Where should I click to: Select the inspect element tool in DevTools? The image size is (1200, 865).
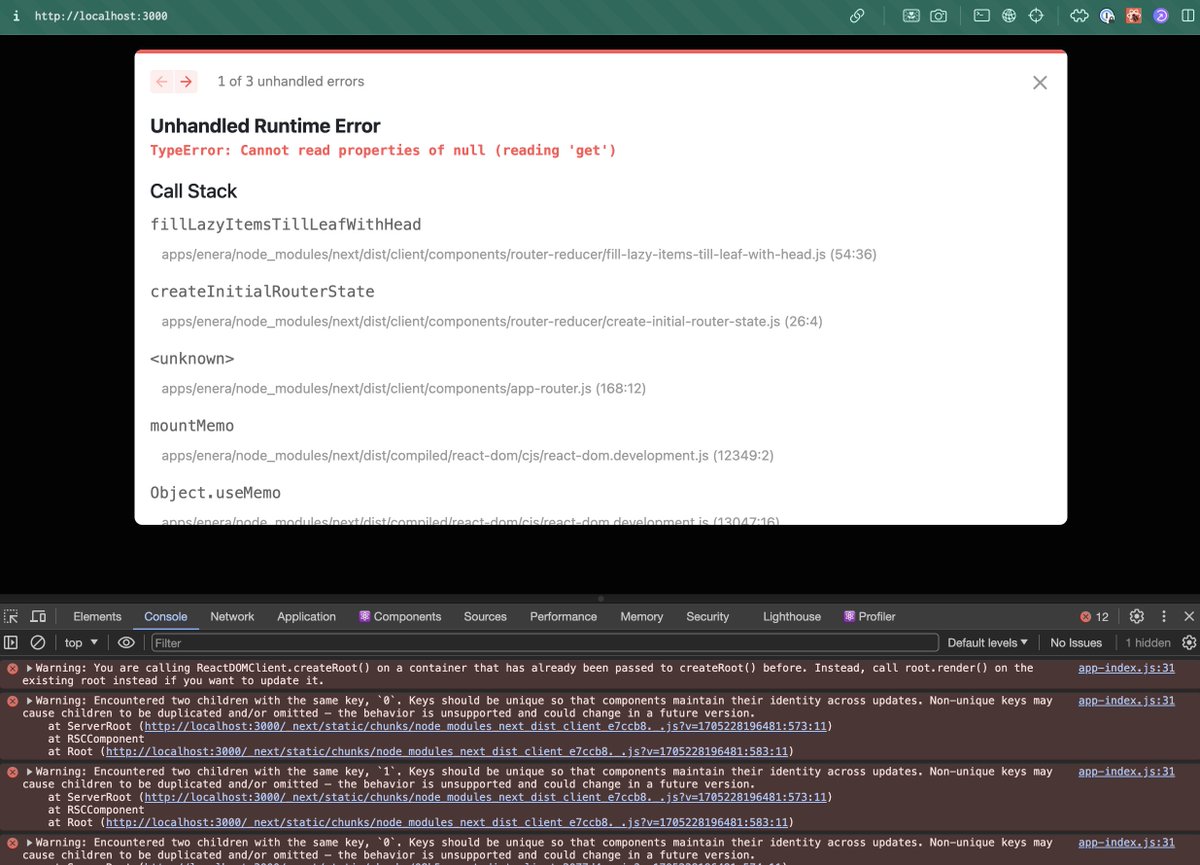[x=10, y=616]
